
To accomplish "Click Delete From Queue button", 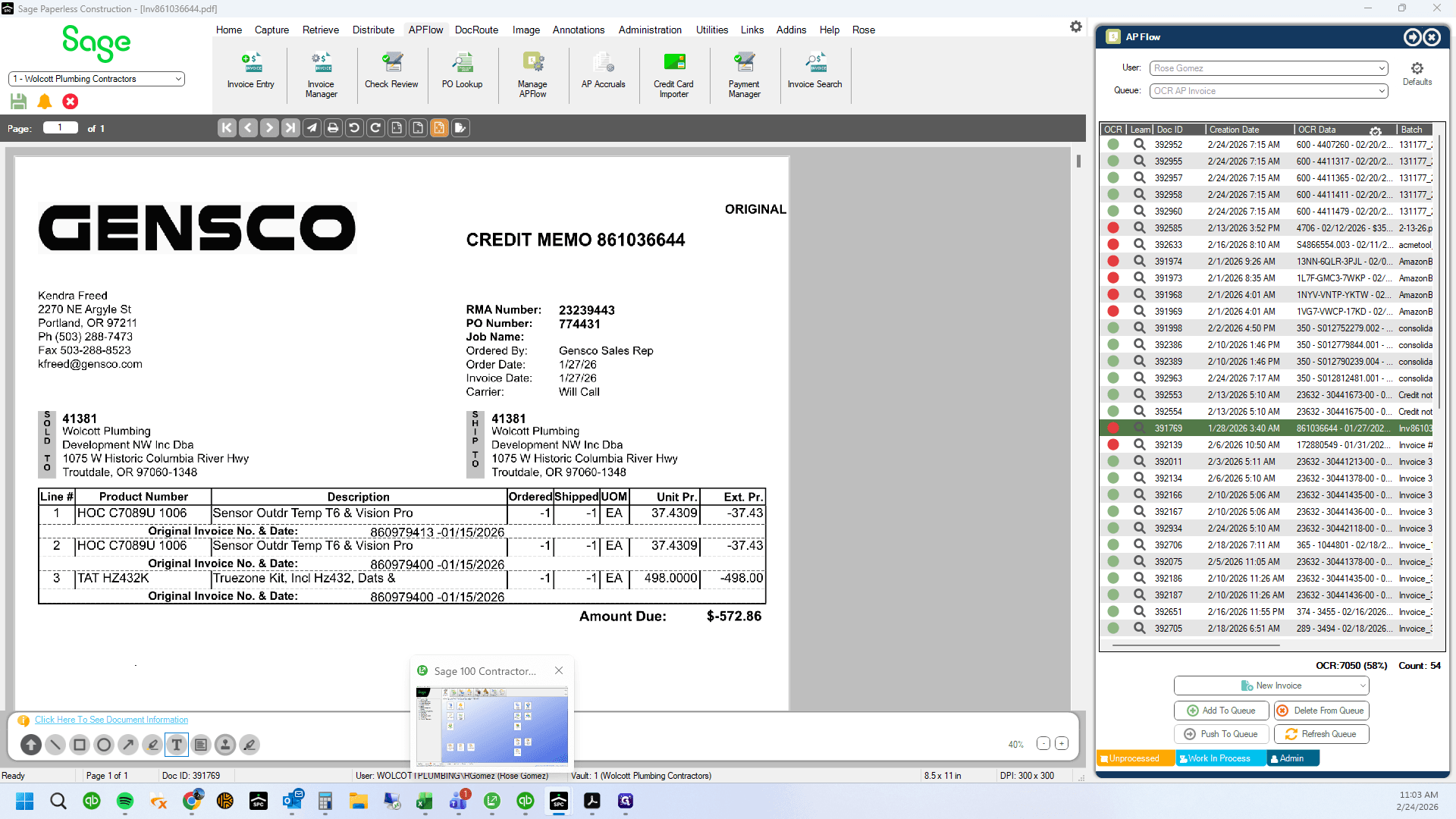I will point(1321,711).
